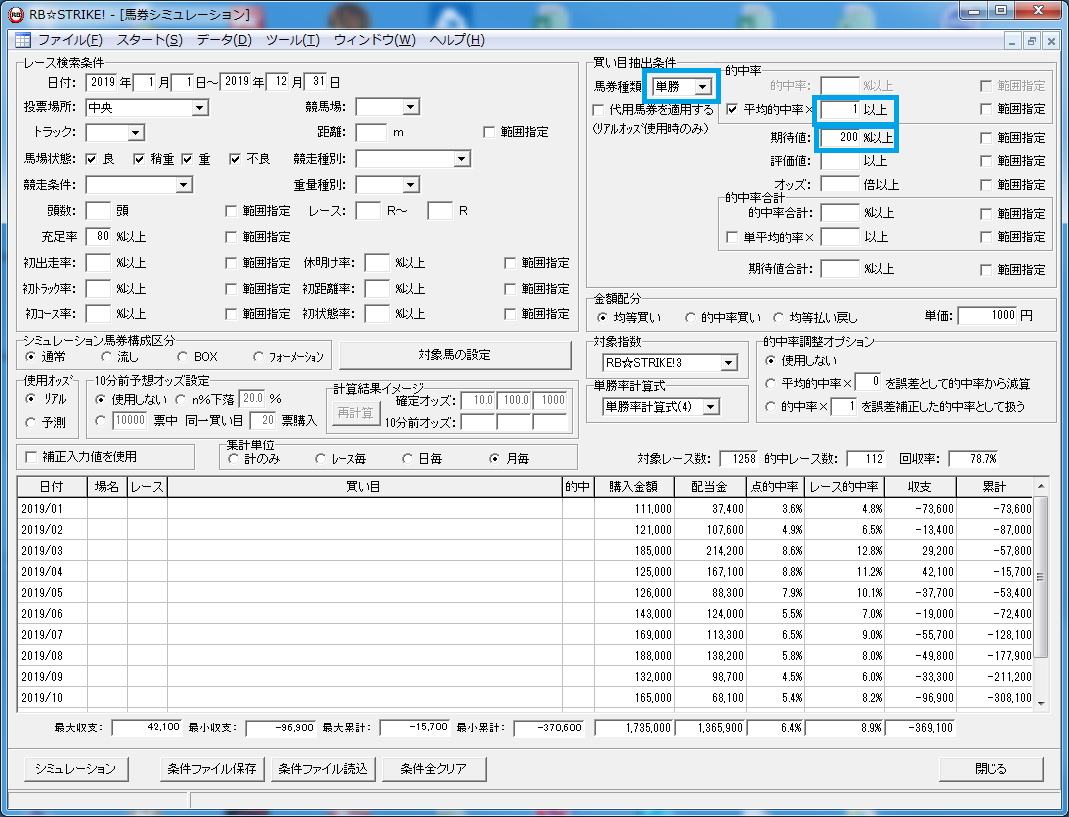Open the ウィンドウ(W) menu
Image resolution: width=1069 pixels, height=817 pixels.
(x=374, y=40)
